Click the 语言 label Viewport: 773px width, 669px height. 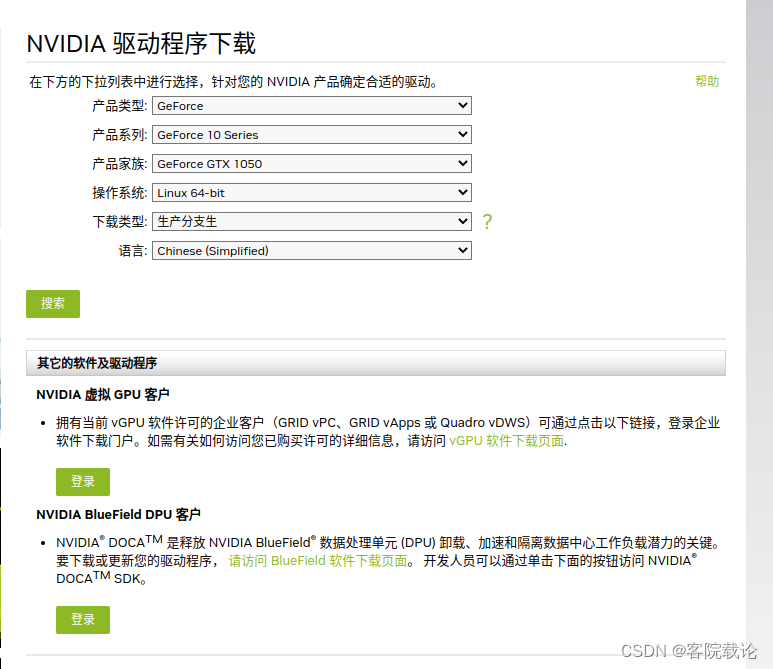point(133,251)
